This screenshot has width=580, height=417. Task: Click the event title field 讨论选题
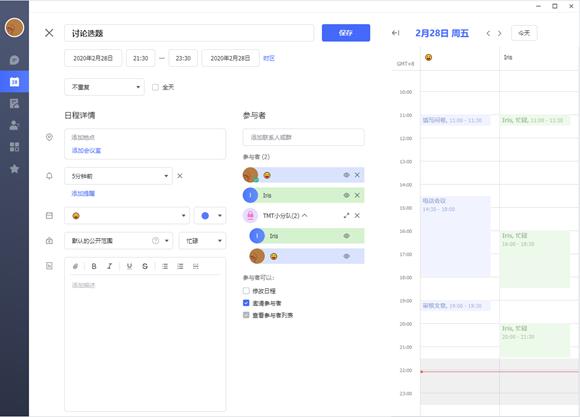point(189,33)
